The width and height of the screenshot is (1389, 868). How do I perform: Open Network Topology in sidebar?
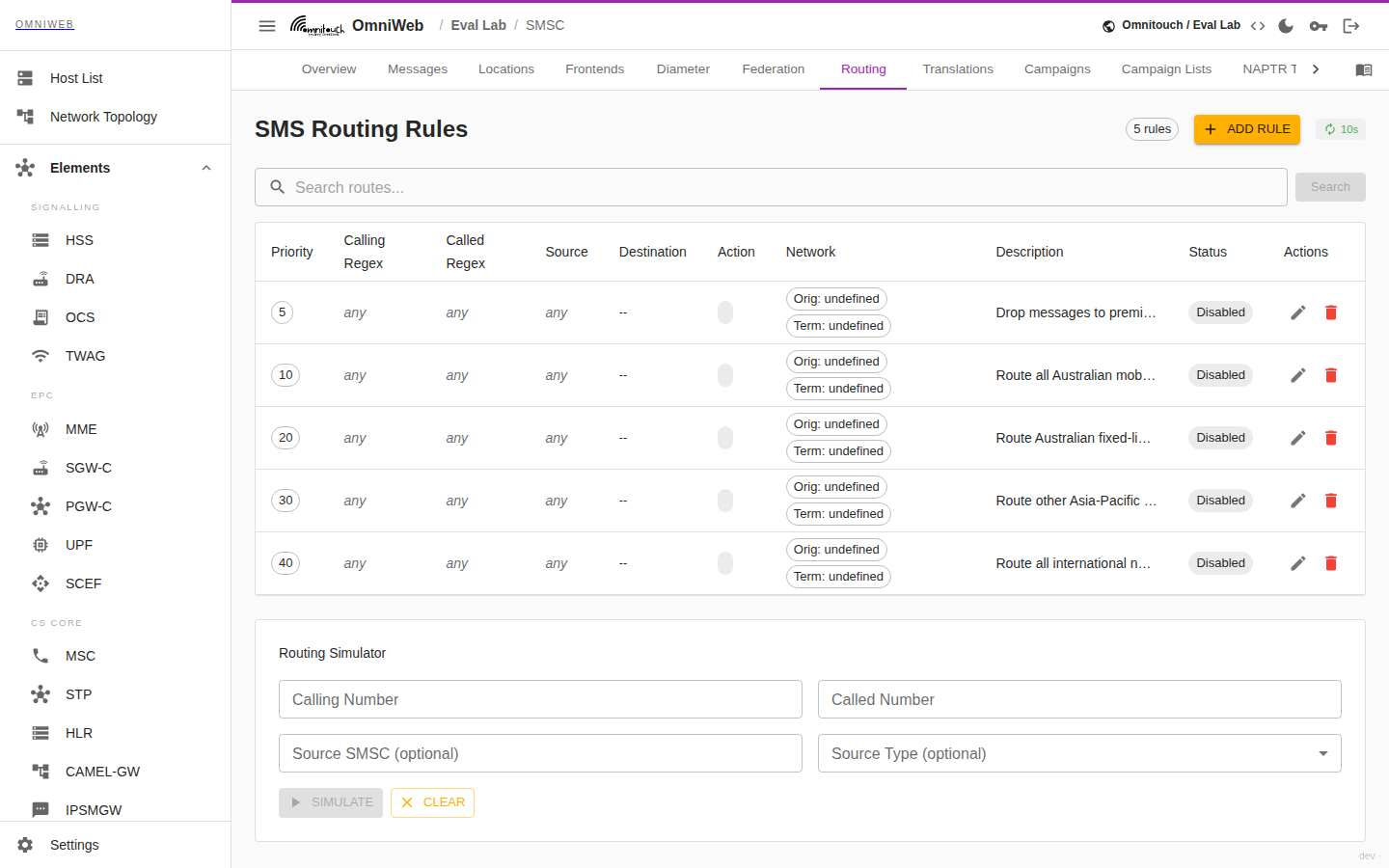coord(115,117)
